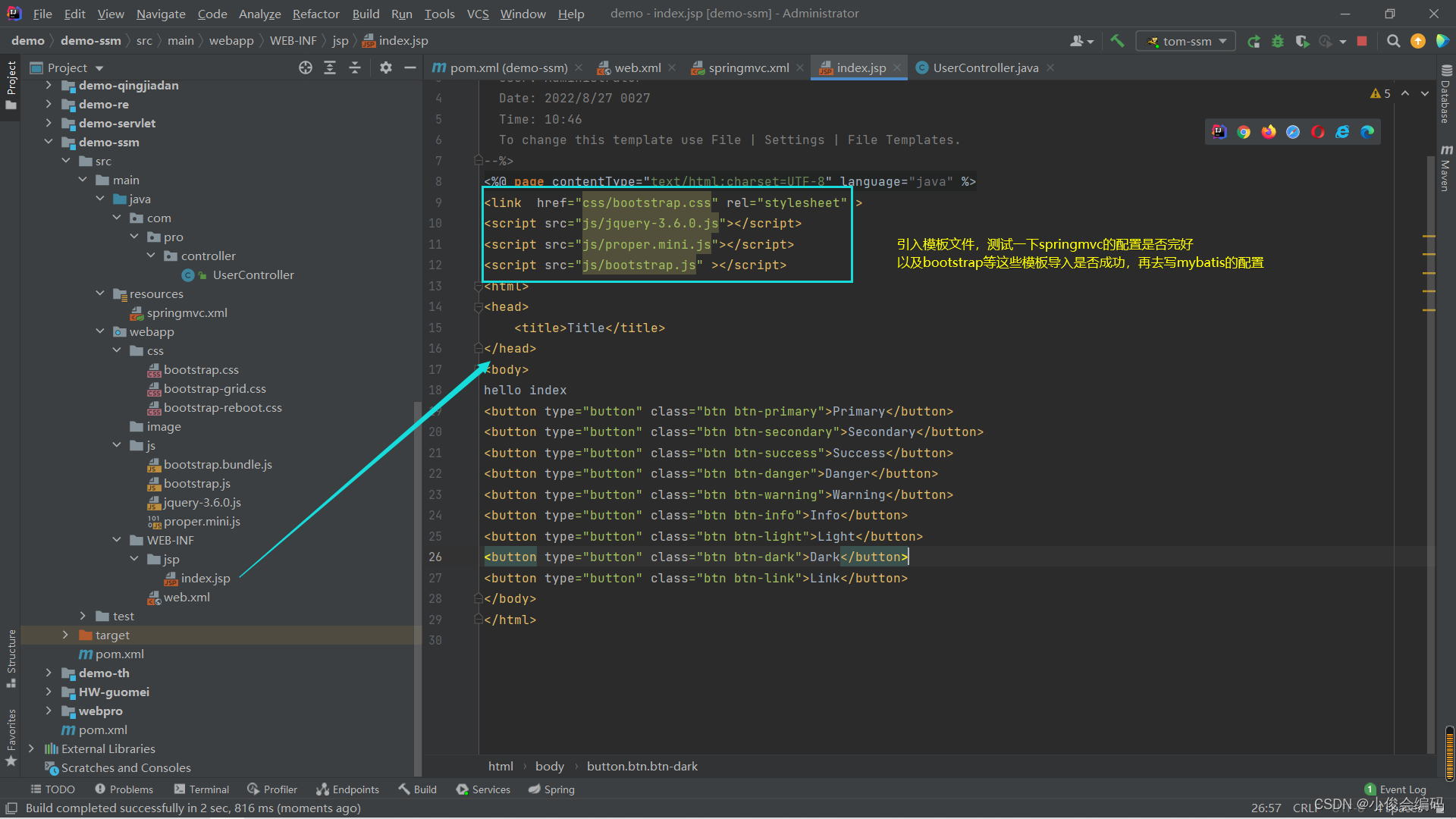Open the Navigate menu
Screen dimensions: 1456x819
[161, 14]
